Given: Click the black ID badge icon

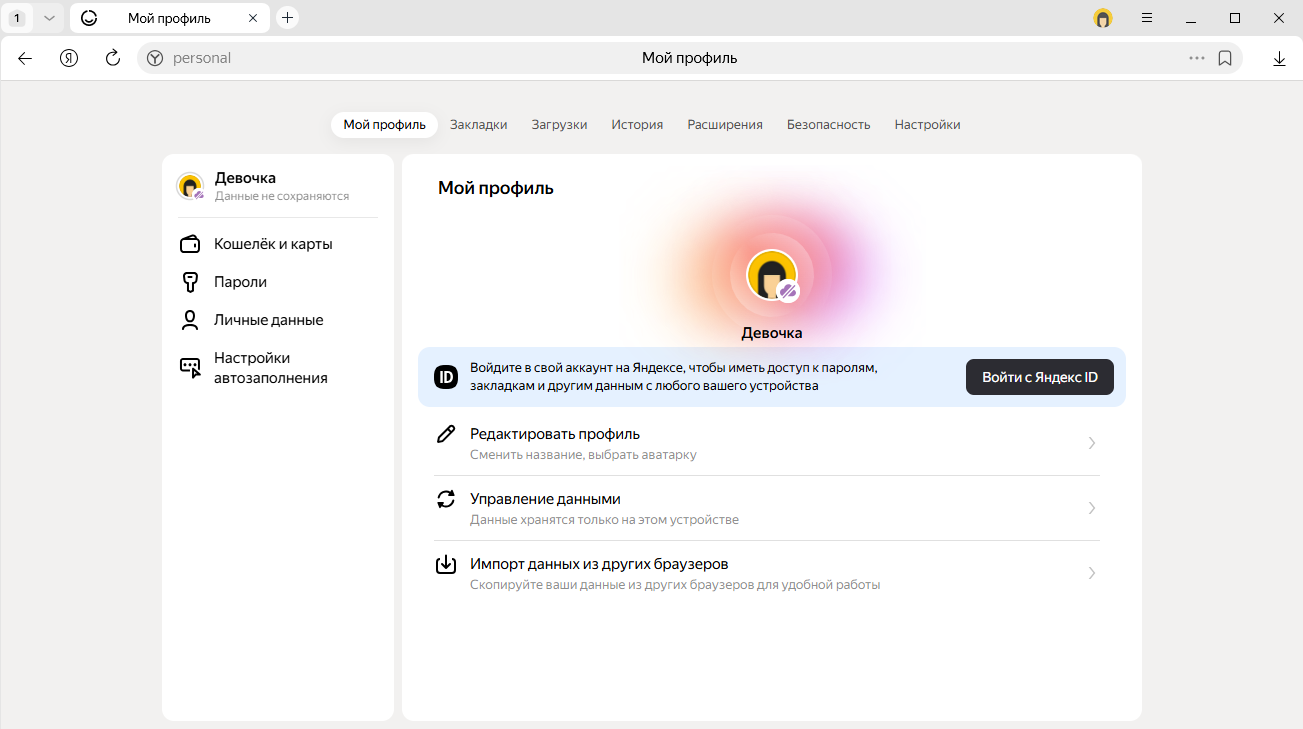Looking at the screenshot, I should (x=446, y=377).
